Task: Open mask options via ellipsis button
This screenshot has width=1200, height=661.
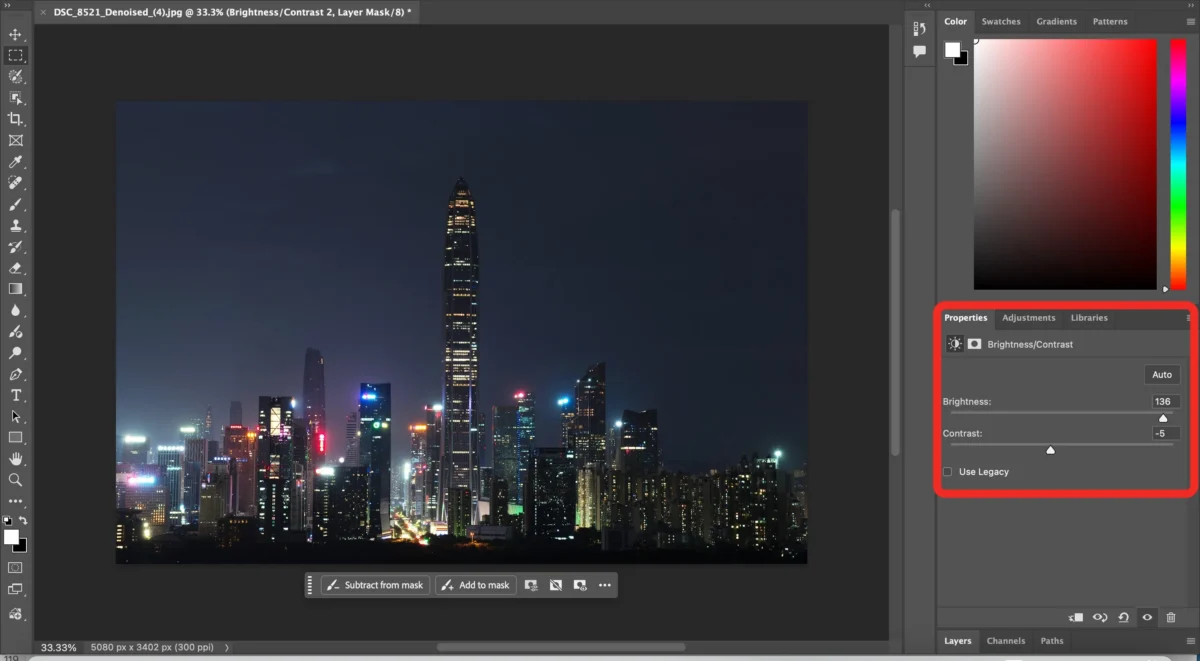Action: point(604,585)
